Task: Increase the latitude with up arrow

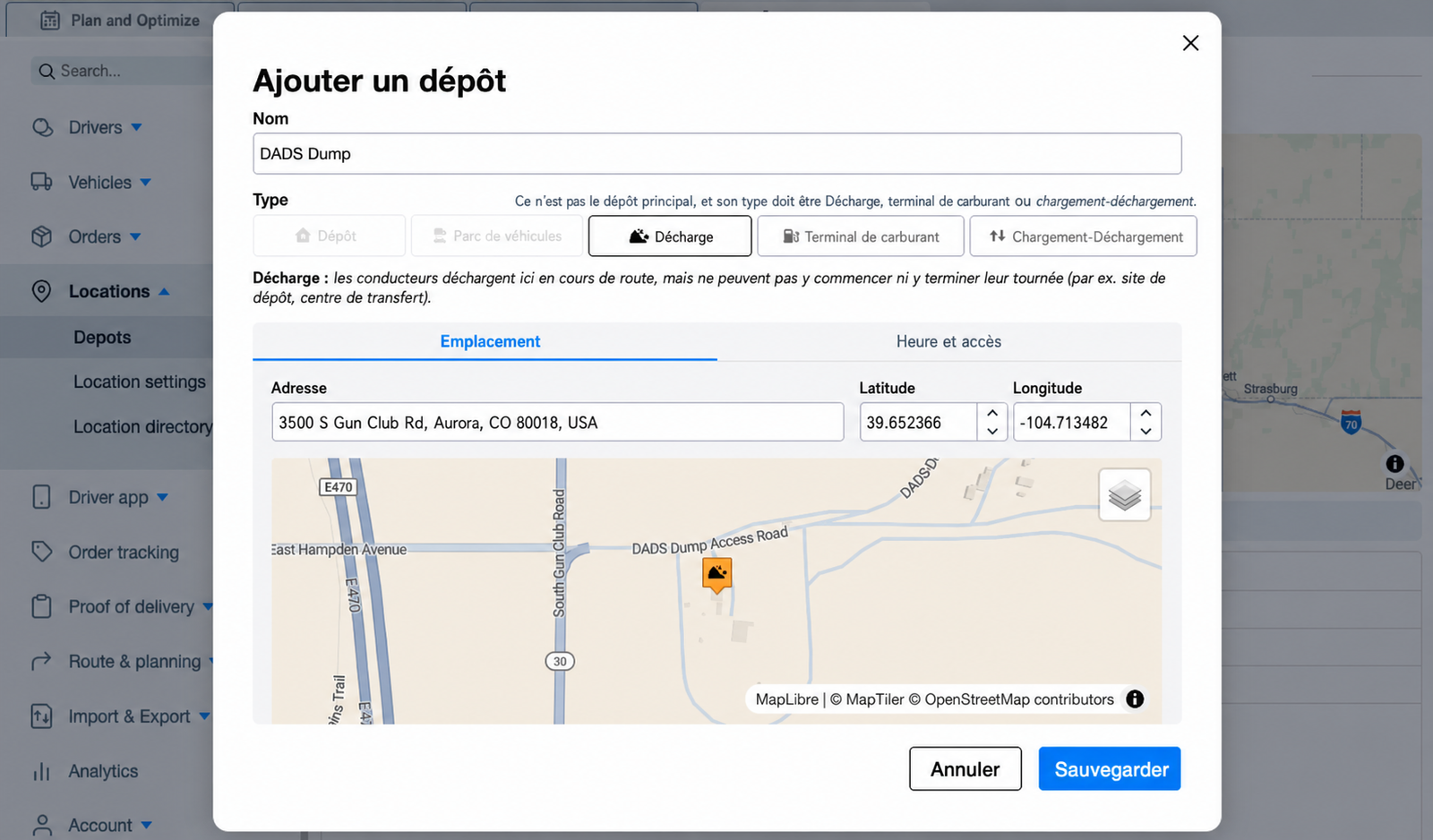Action: [992, 414]
